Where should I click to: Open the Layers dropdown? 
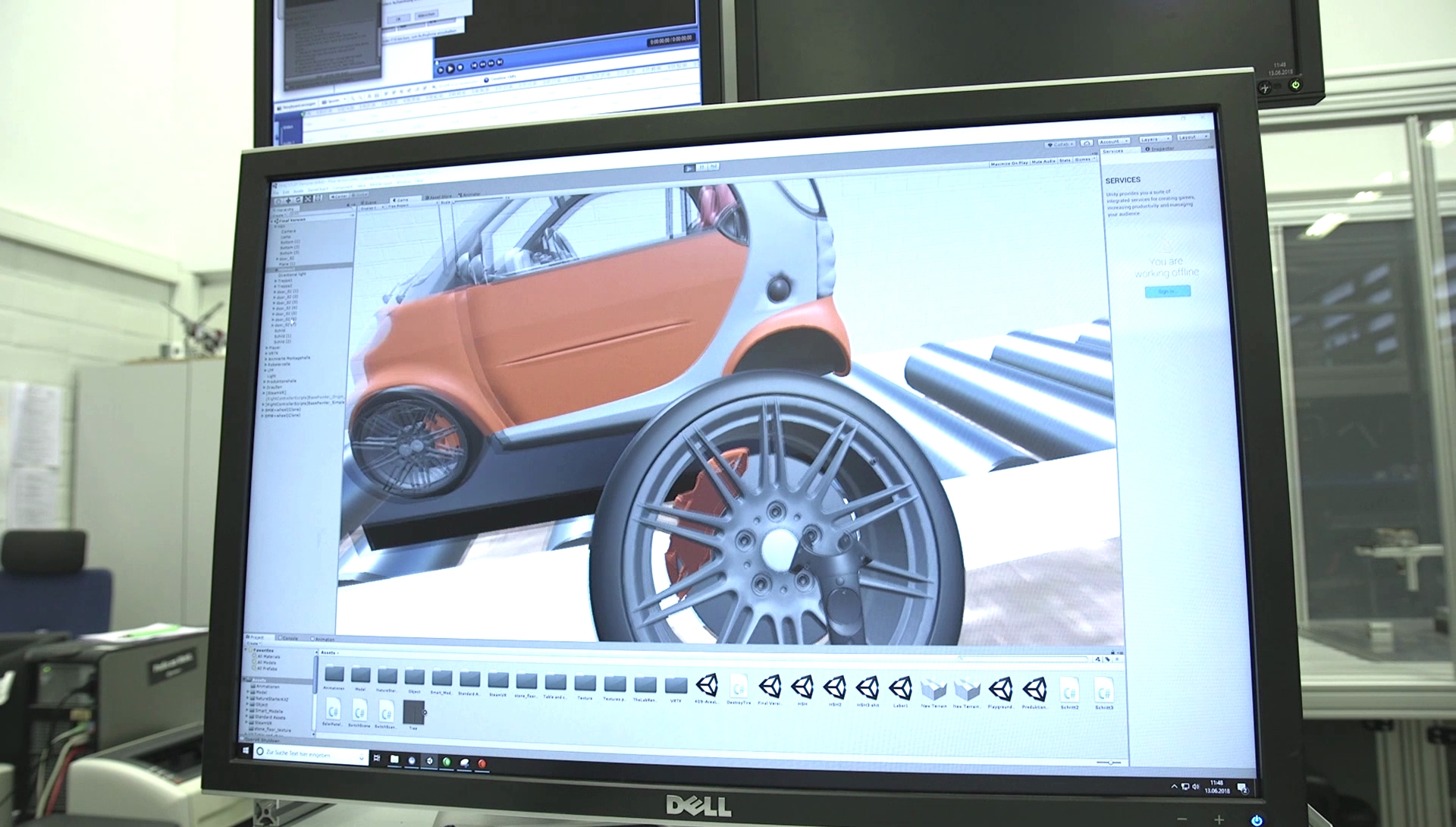click(x=1155, y=140)
